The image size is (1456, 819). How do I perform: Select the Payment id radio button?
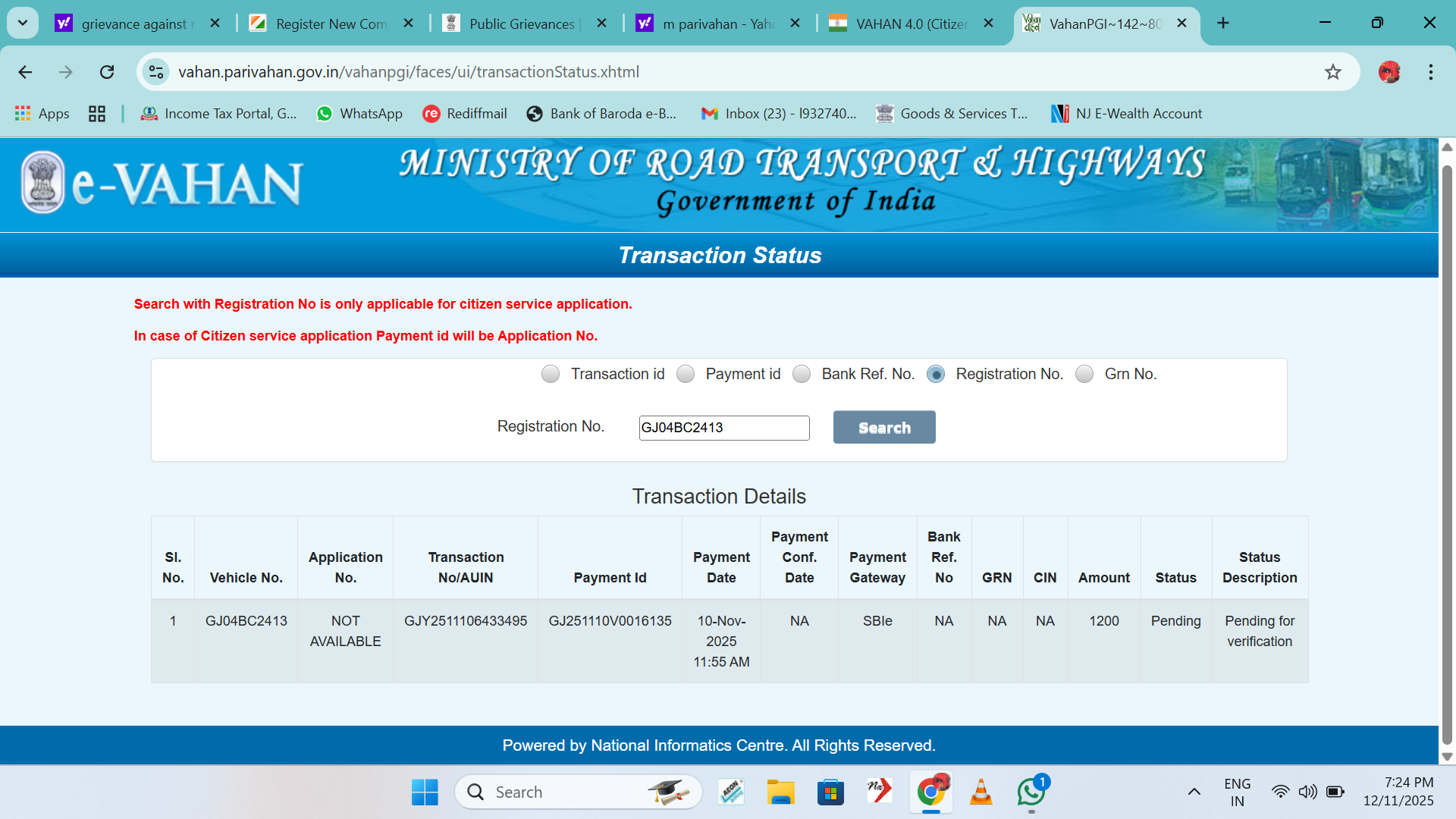[686, 374]
